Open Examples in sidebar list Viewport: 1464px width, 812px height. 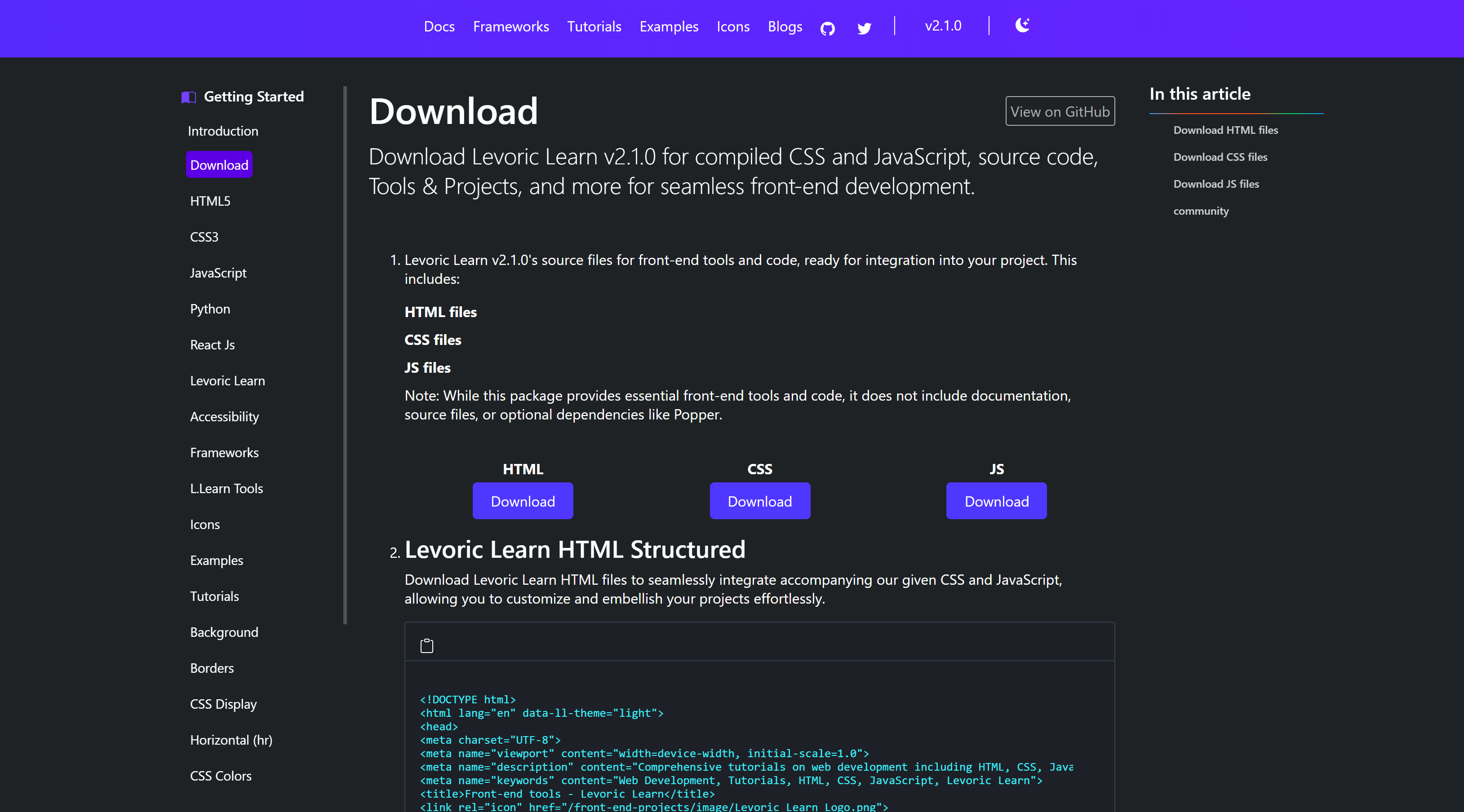point(217,560)
